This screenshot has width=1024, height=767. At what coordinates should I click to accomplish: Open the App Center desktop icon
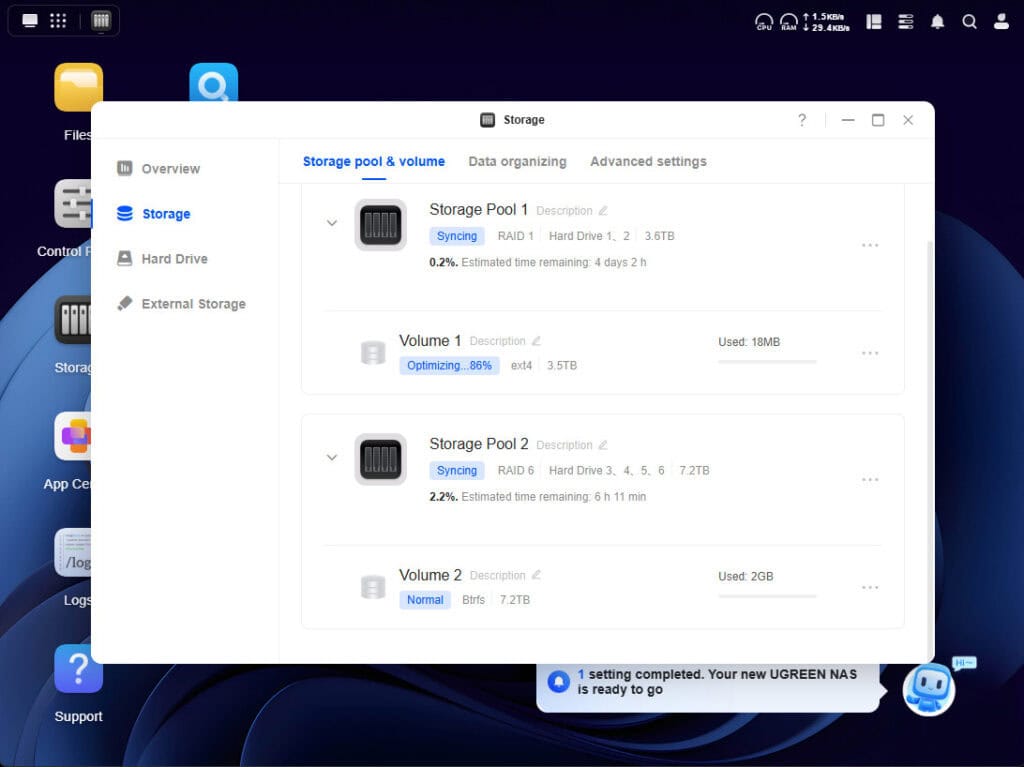click(x=75, y=437)
